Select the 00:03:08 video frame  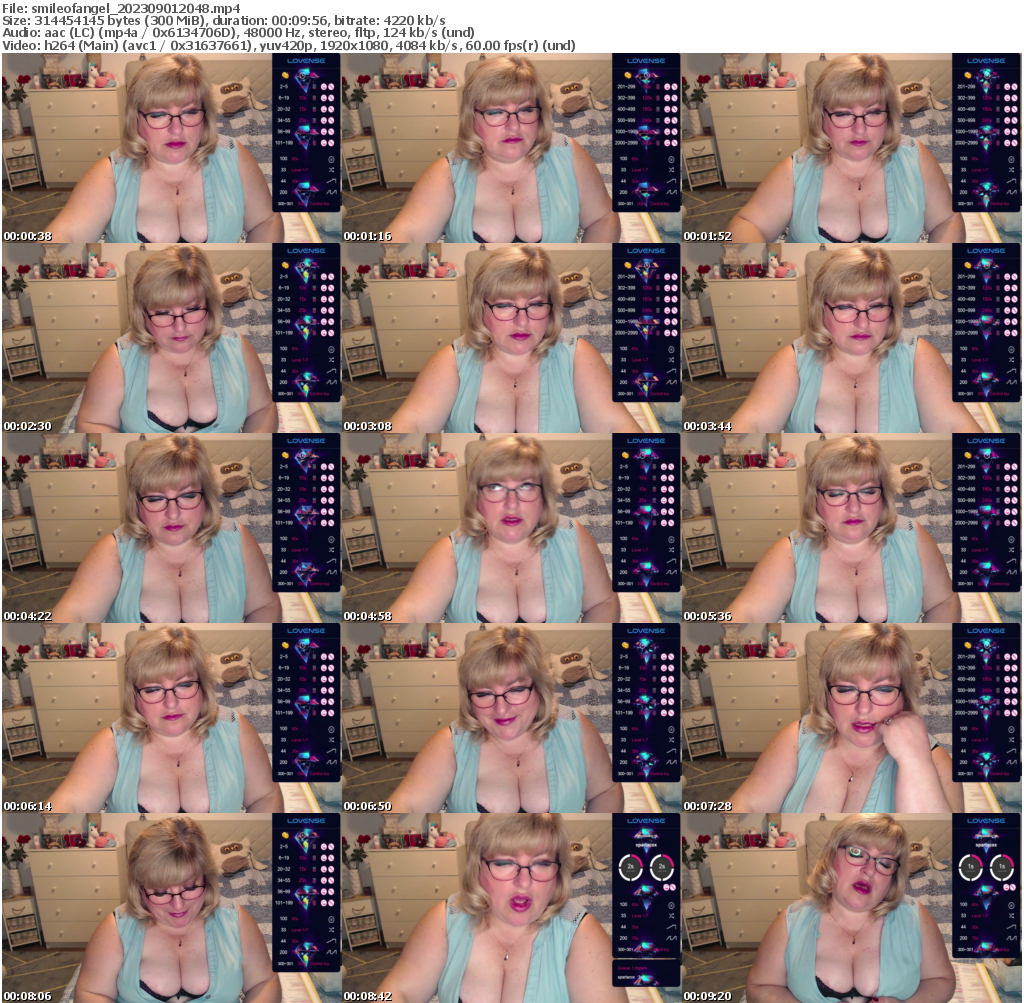pyautogui.click(x=512, y=338)
